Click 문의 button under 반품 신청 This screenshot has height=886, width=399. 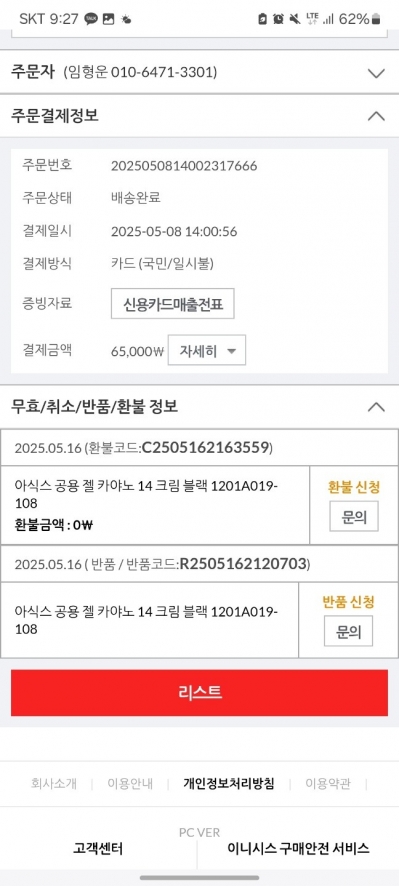click(348, 631)
